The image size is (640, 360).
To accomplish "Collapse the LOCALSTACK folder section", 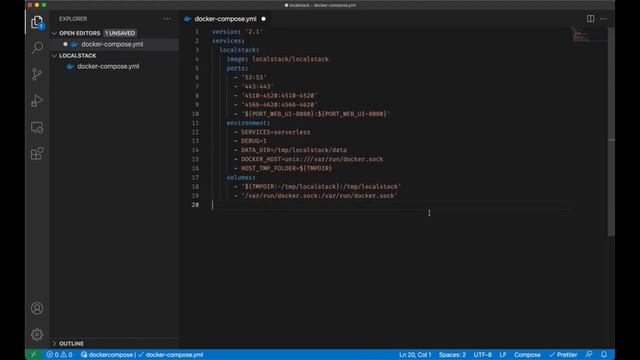I will pyautogui.click(x=54, y=56).
